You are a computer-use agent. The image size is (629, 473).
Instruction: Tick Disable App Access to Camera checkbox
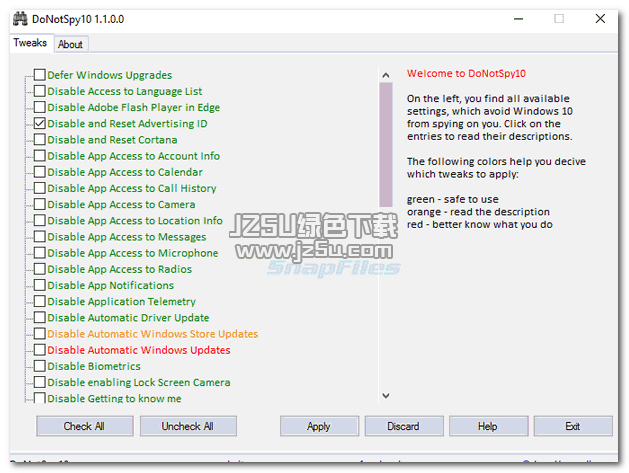(x=39, y=204)
